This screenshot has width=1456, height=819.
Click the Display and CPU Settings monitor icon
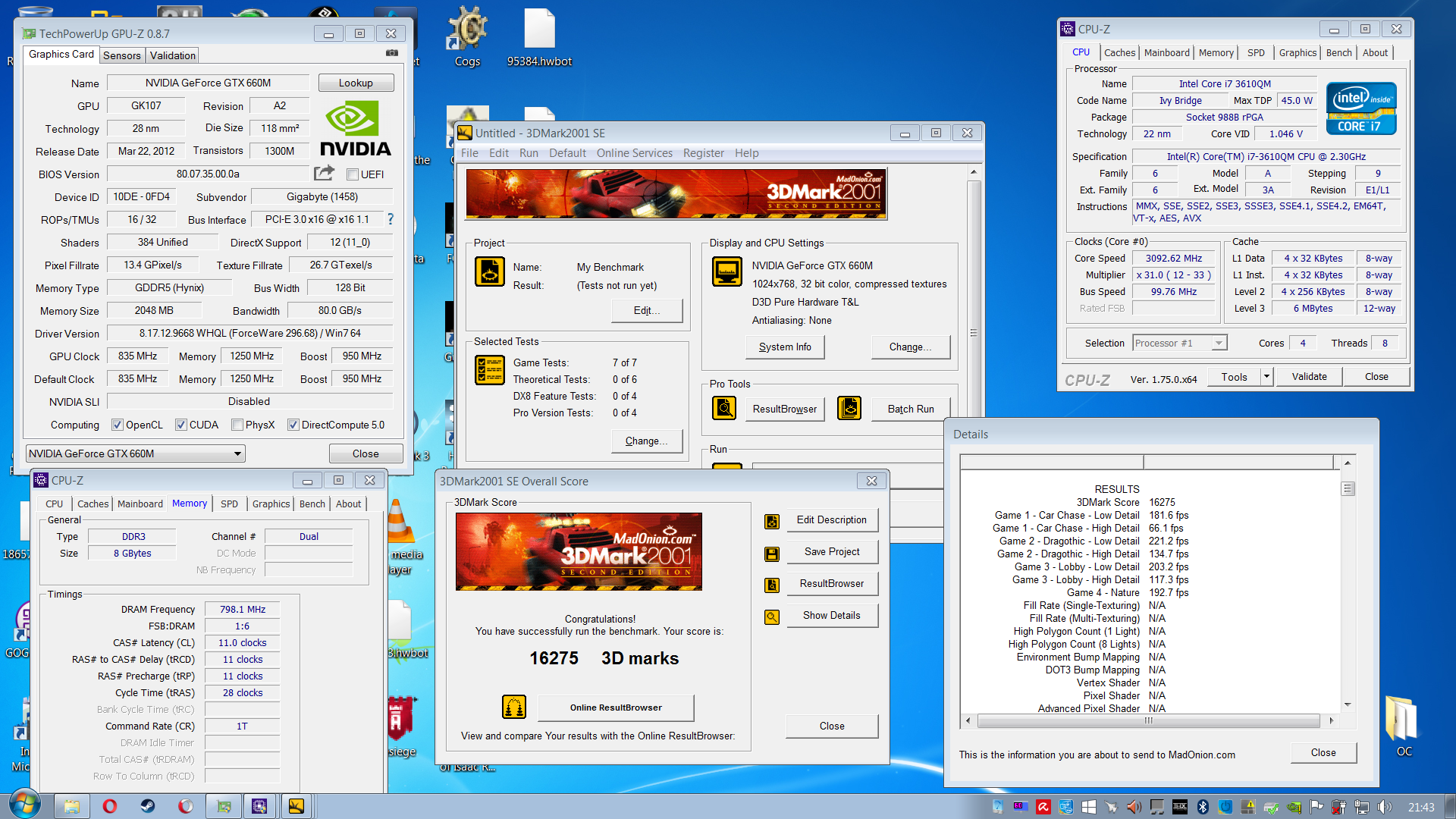(x=726, y=271)
